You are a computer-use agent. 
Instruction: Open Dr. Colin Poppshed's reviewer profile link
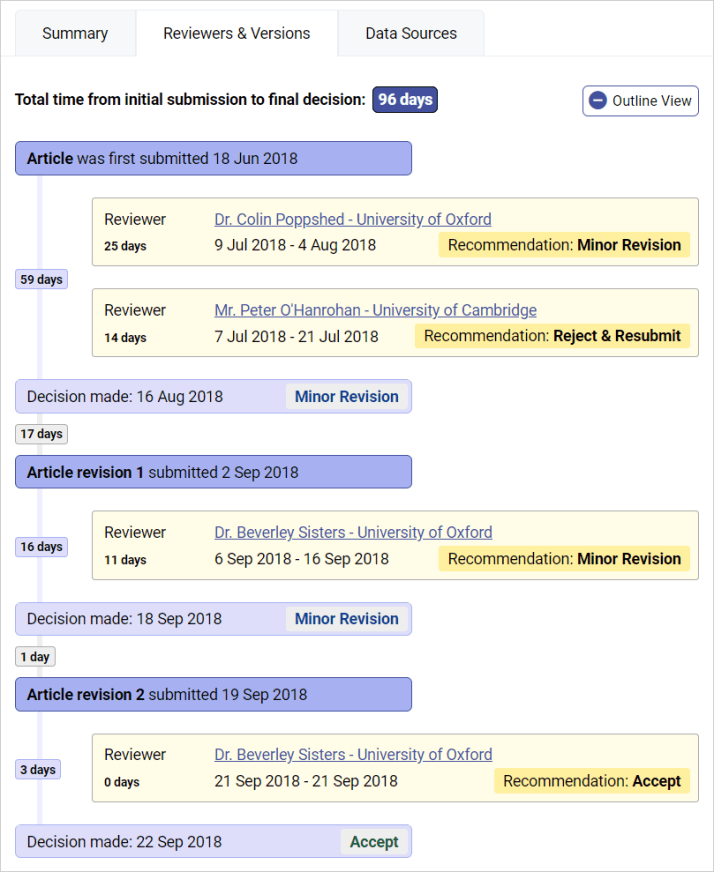pyautogui.click(x=352, y=219)
